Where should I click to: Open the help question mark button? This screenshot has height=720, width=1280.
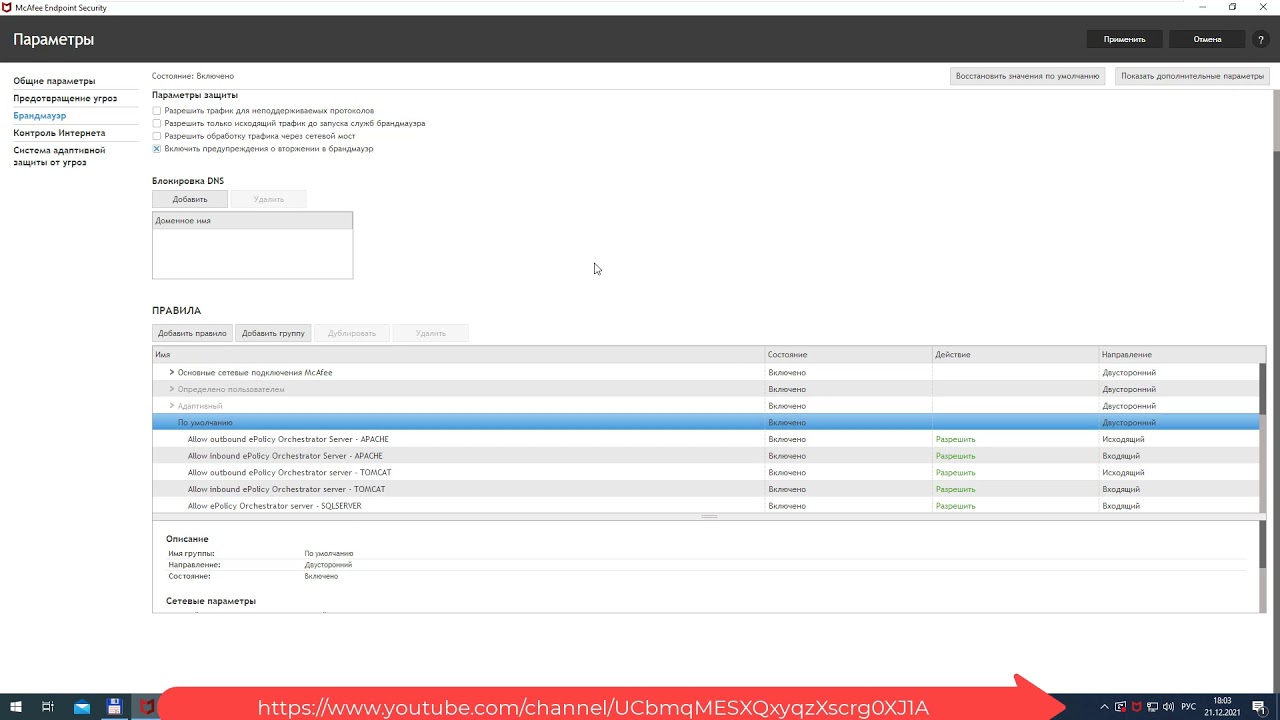tap(1261, 39)
